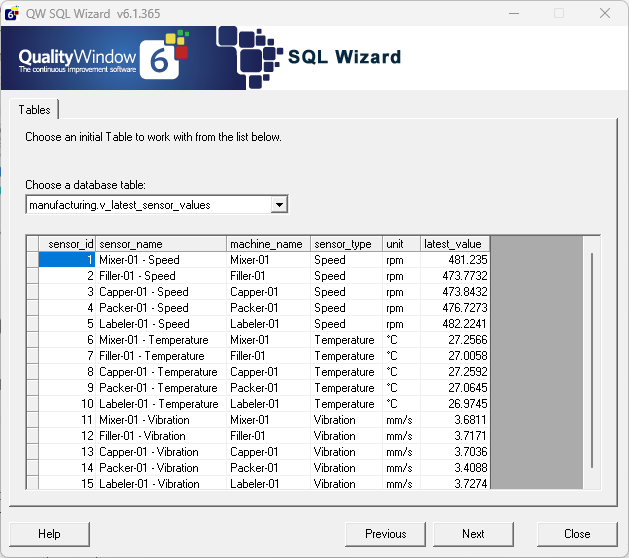This screenshot has height=558, width=629.
Task: Click Temperature sensor type in row 9
Action: coord(346,388)
